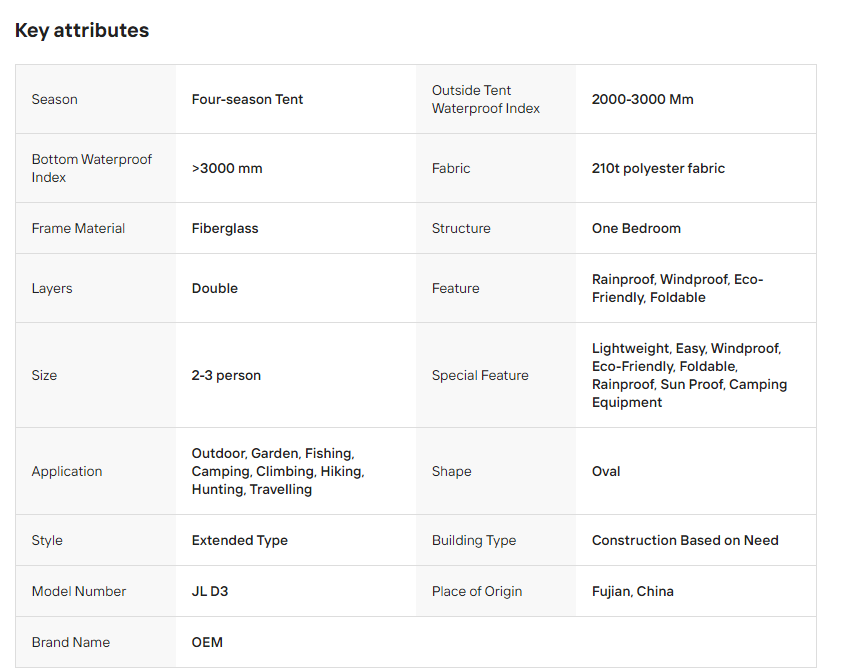Click the One Bedroom structure value
846x668 pixels.
(636, 228)
